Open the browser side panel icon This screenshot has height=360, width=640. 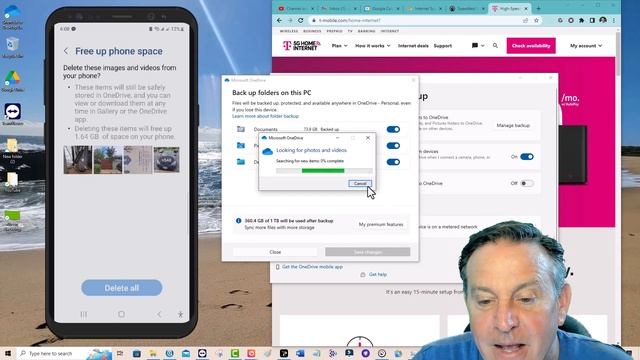coord(592,20)
